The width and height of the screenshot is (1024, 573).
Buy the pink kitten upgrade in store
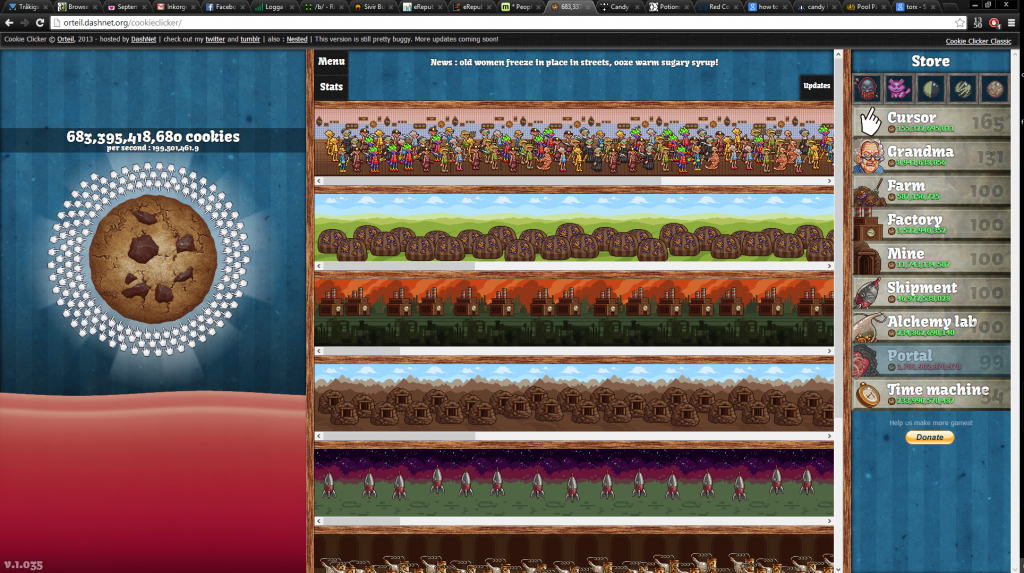(899, 89)
